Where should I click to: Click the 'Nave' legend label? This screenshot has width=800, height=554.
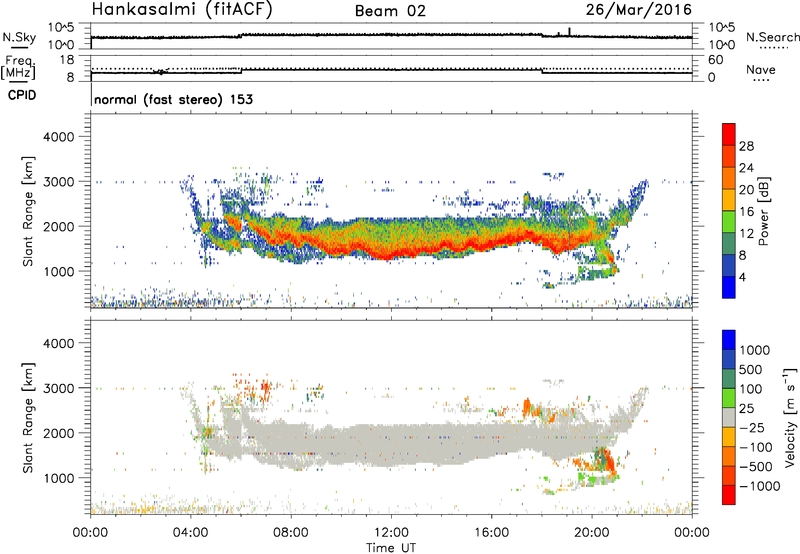pos(761,70)
